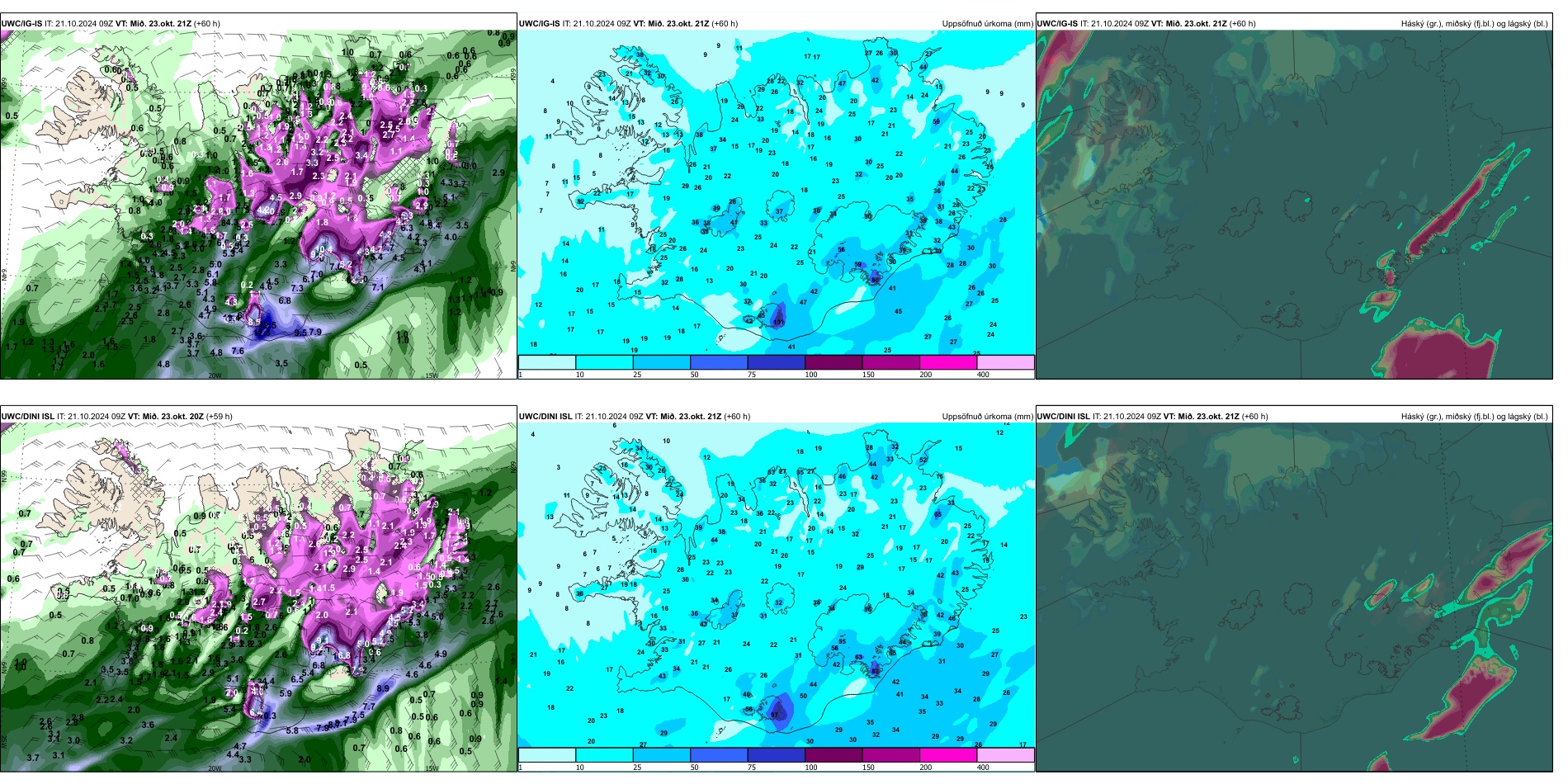Click the '150' label under the bottom precipitation legend
Viewport: 1568px width, 784px height.
(868, 767)
